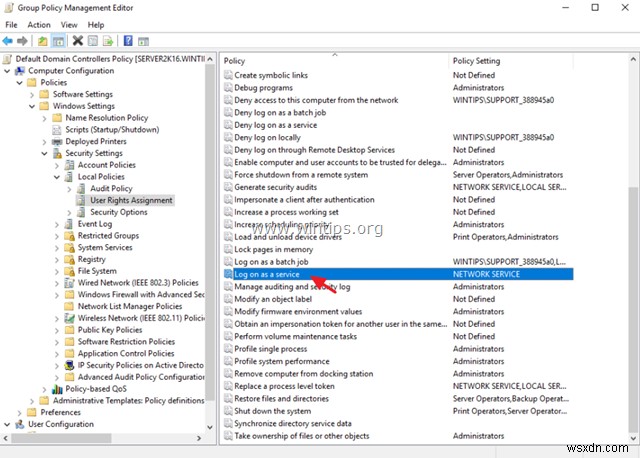640x458 pixels.
Task: Click the tree pane horizontal scrollbar thumb
Action: (x=61, y=438)
